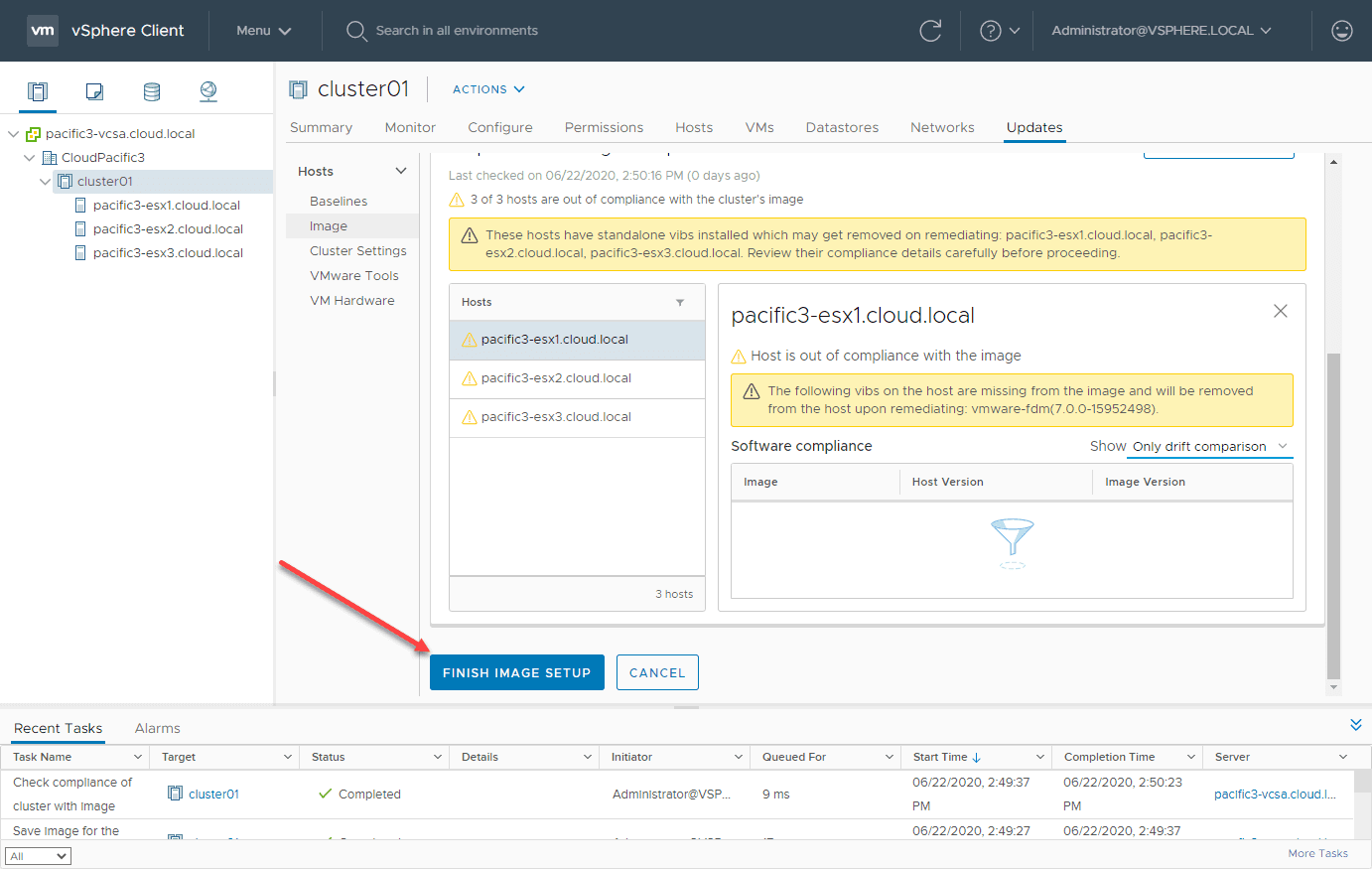Open the Storage inventory view
The width and height of the screenshot is (1372, 869).
click(151, 90)
